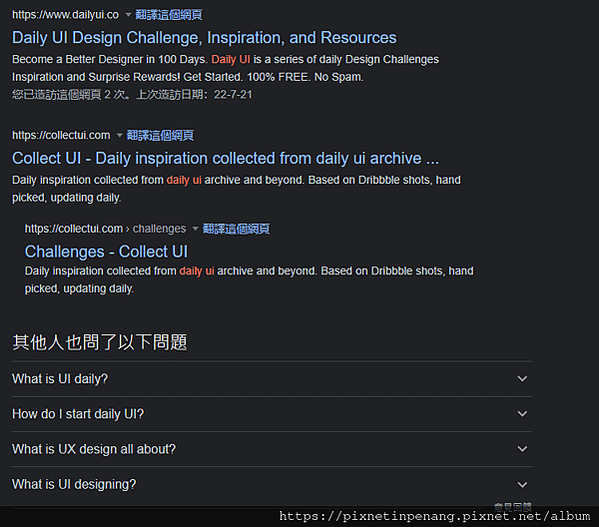This screenshot has width=599, height=527.
Task: Translate the collectui.com challenges page link
Action: coord(236,229)
